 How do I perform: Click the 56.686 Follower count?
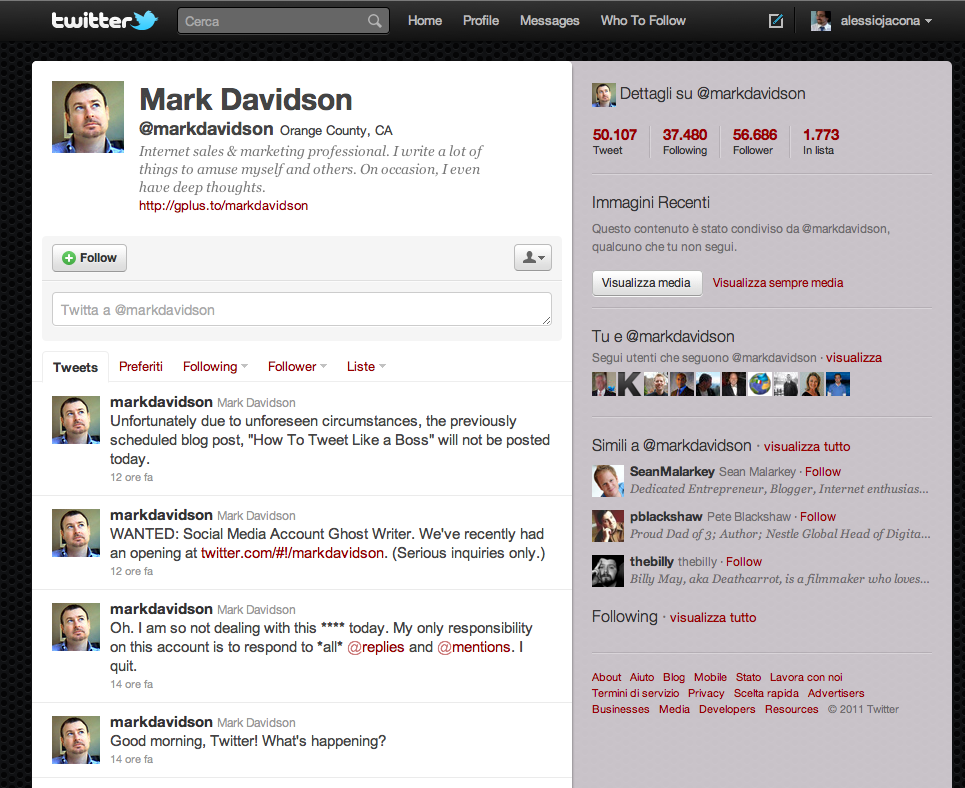754,142
